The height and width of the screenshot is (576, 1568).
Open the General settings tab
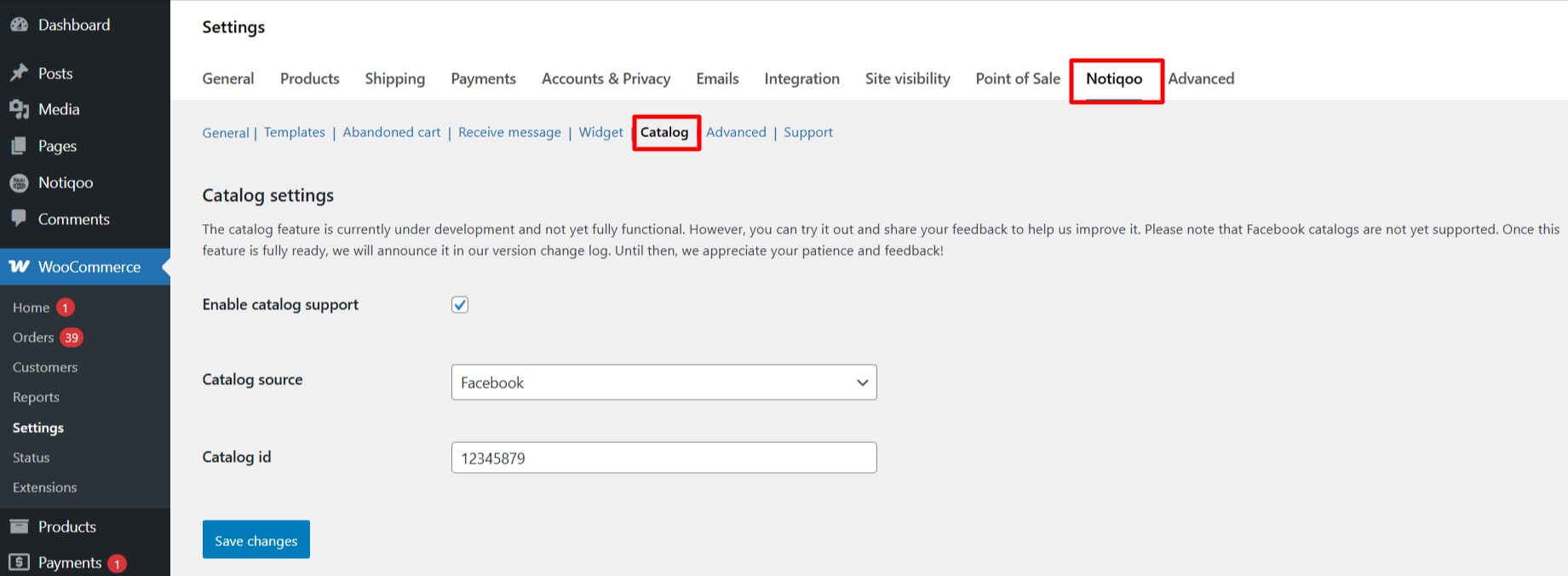point(228,78)
